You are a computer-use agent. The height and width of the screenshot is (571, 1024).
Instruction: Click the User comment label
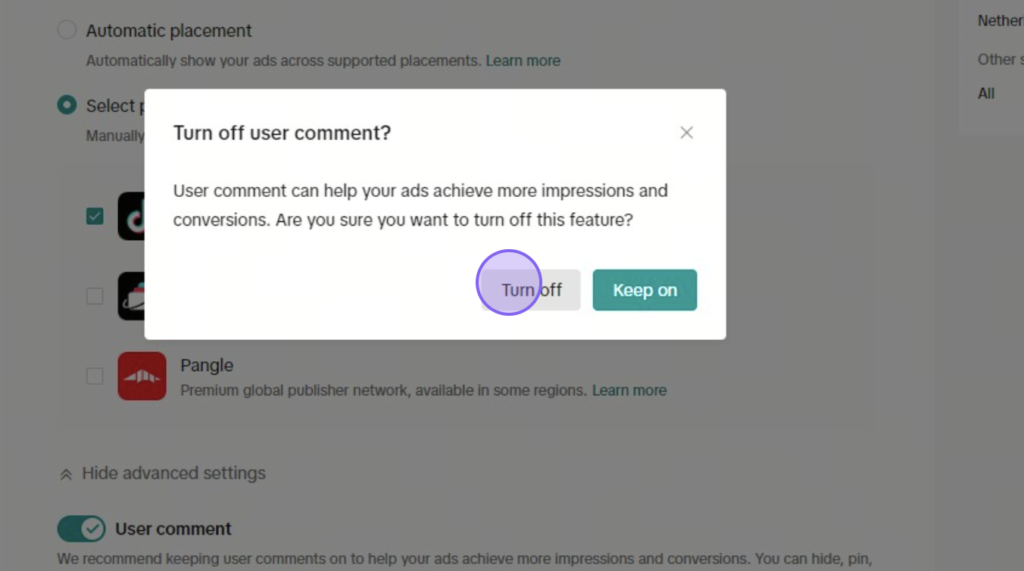coord(173,529)
